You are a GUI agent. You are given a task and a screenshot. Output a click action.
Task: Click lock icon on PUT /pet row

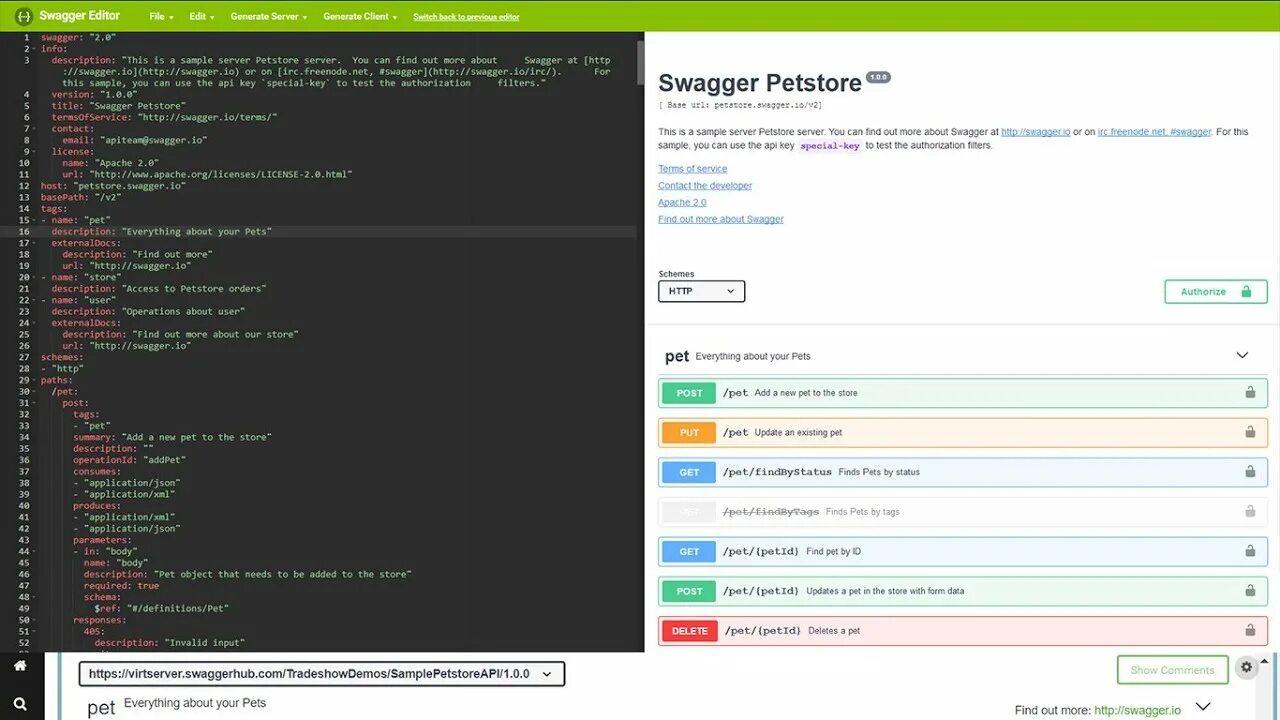tap(1250, 432)
